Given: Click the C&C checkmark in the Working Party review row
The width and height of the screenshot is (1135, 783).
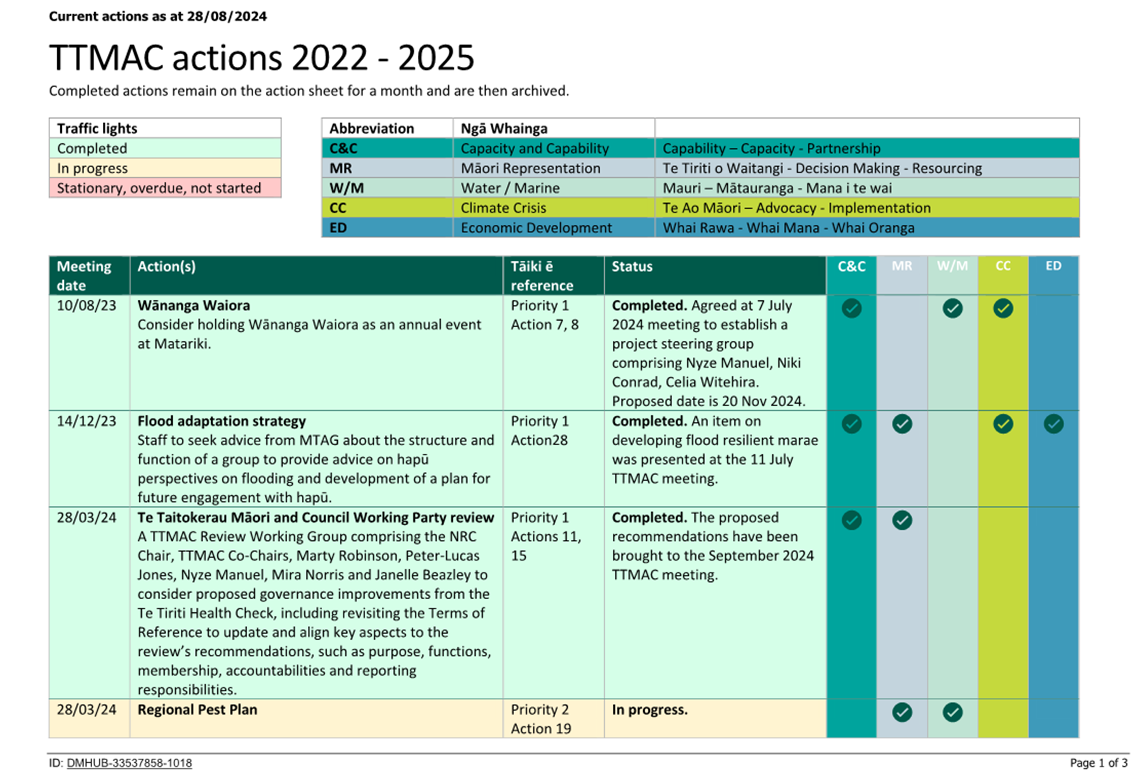Looking at the screenshot, I should coord(851,520).
